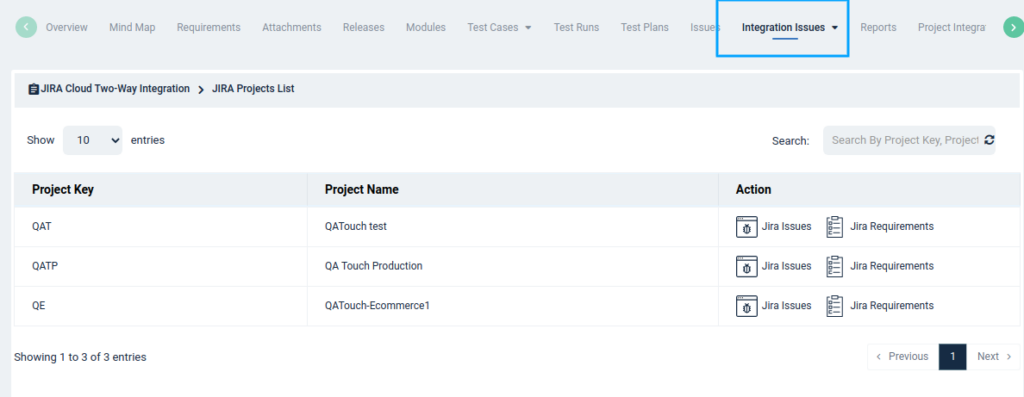This screenshot has height=397, width=1024.
Task: Click the JIRA Cloud Two-Way Integration breadcrumb
Action: [115, 89]
